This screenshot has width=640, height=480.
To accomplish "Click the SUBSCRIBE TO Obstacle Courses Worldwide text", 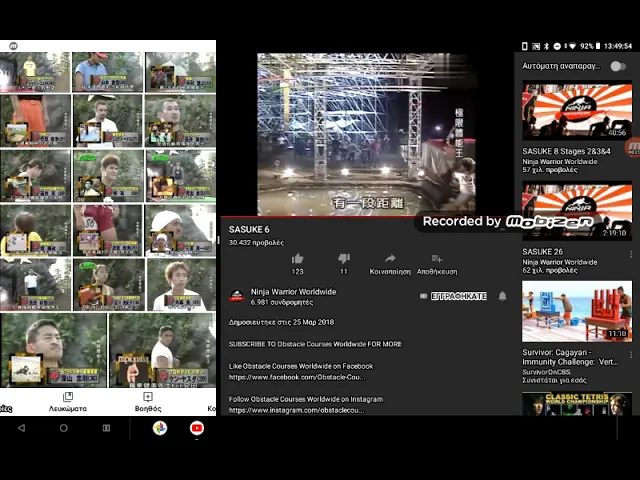I will (x=315, y=344).
